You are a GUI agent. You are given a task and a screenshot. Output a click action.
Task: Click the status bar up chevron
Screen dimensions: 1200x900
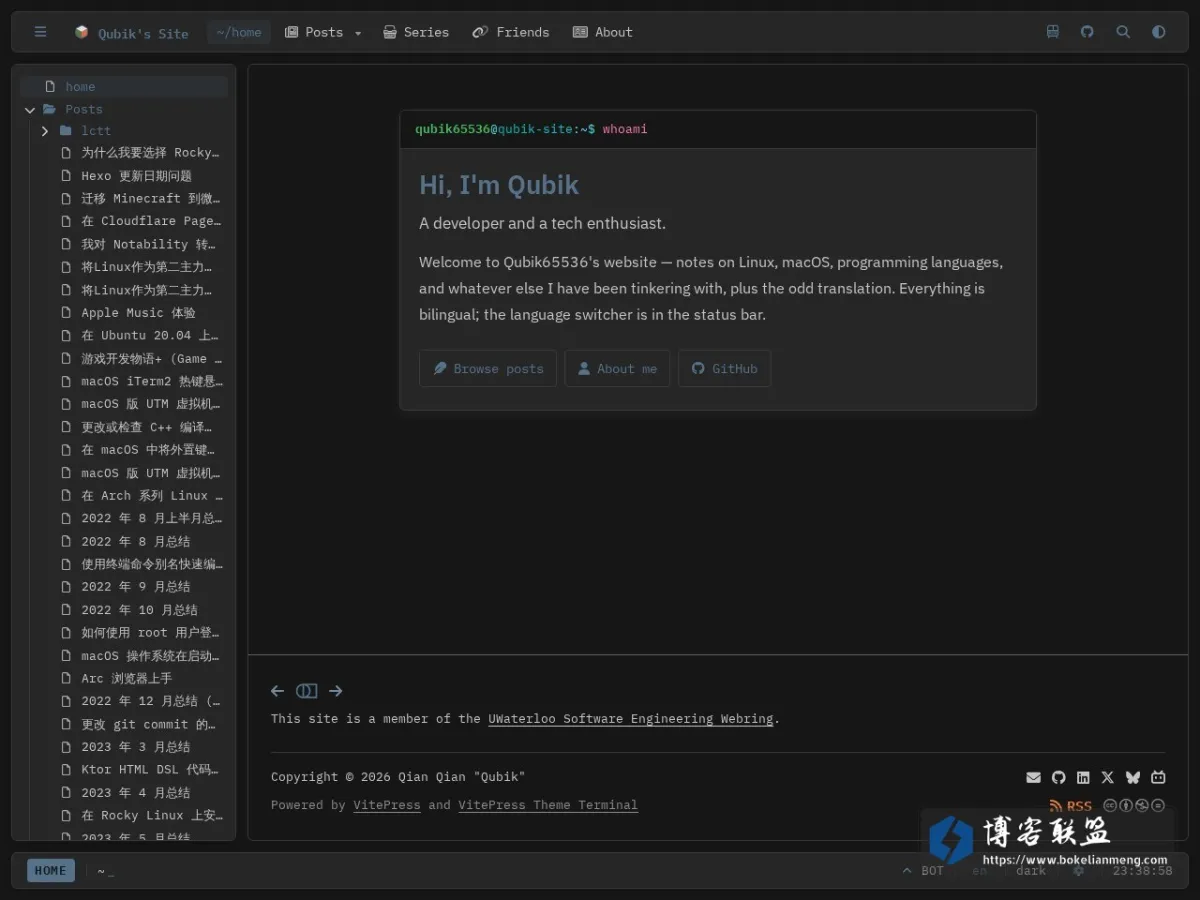point(907,871)
